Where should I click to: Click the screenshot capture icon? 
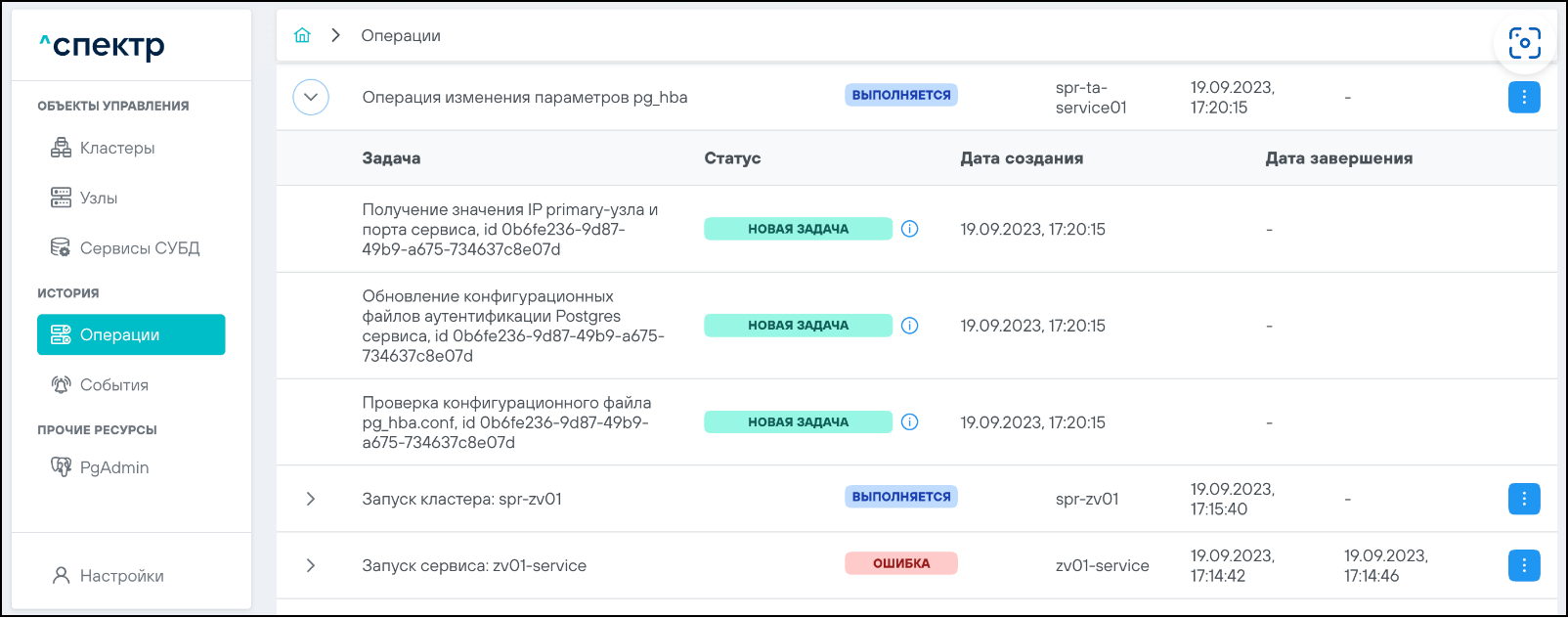[1524, 43]
